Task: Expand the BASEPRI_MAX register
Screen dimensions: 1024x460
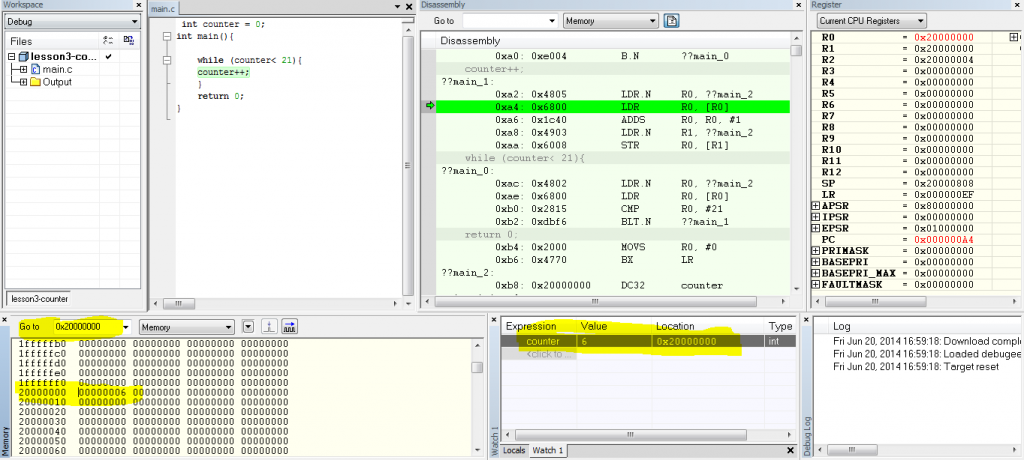Action: click(816, 273)
